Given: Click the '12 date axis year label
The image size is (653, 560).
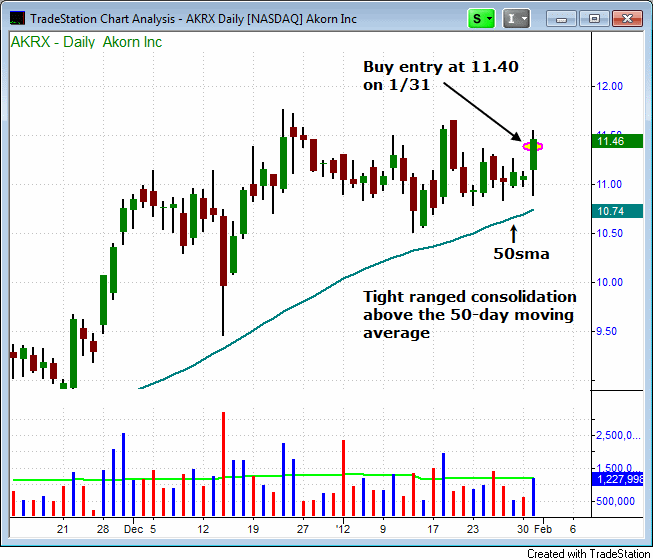Looking at the screenshot, I should (343, 529).
